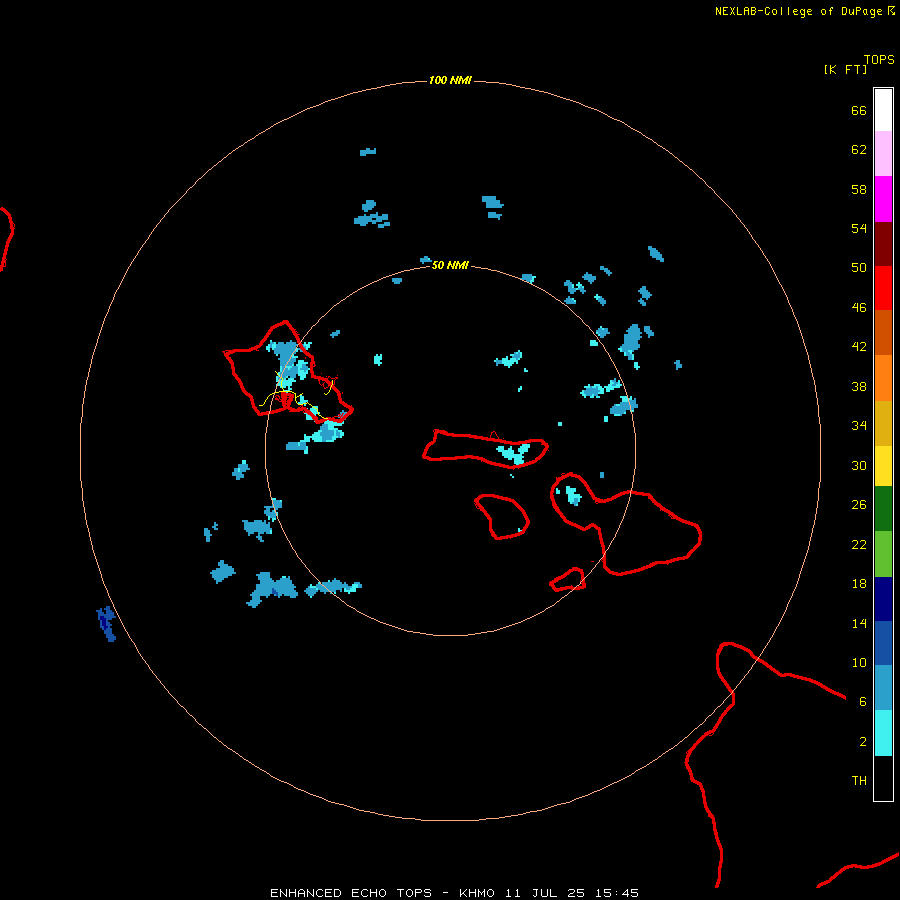Screen dimensions: 900x900
Task: Click legend value 34
Action: (859, 426)
